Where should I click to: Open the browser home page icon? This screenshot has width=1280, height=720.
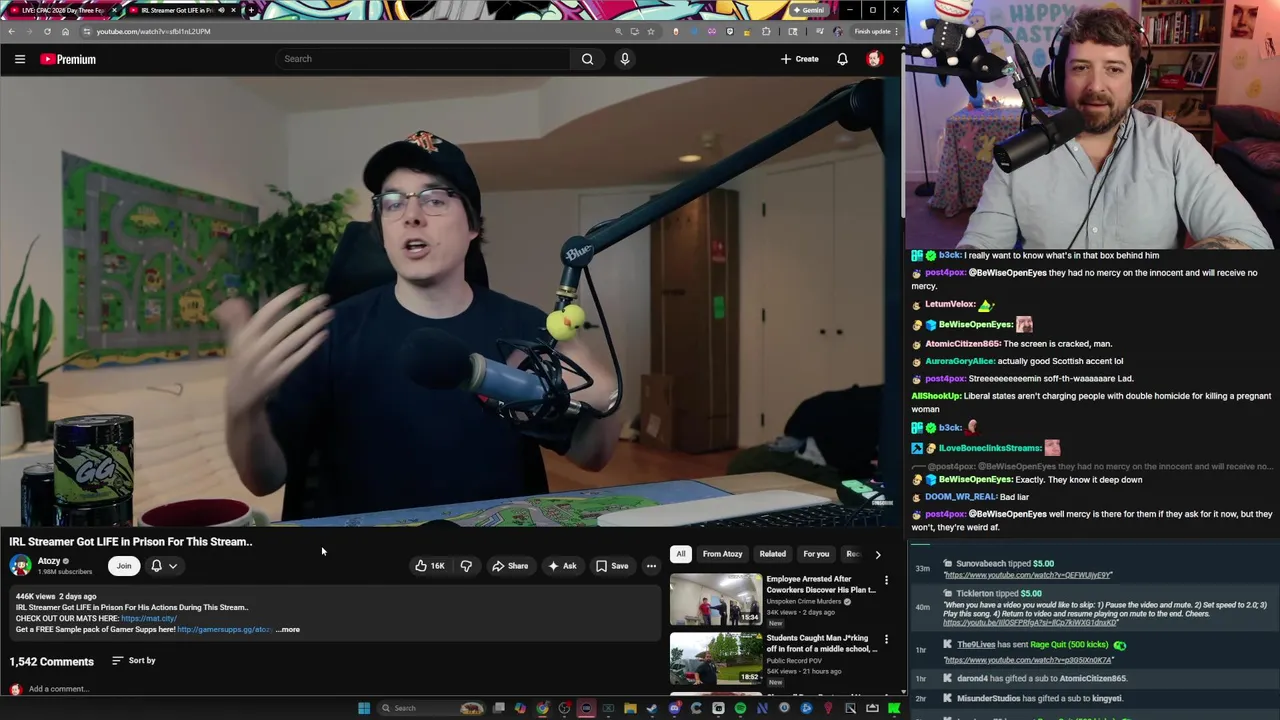pyautogui.click(x=65, y=31)
